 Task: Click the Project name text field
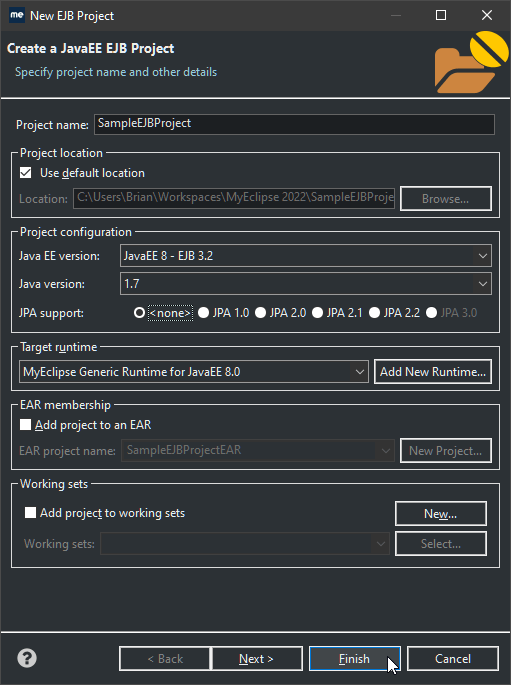(x=294, y=124)
